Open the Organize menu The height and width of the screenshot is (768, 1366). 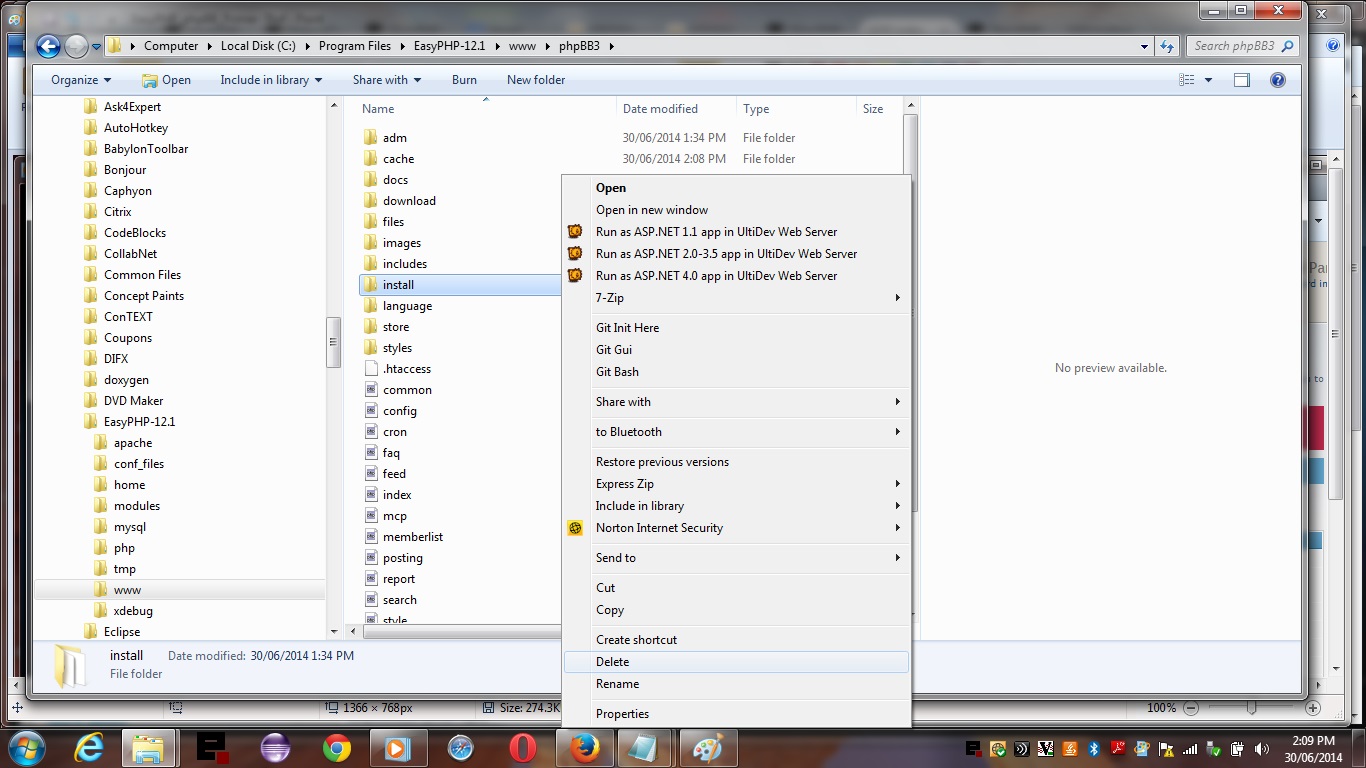coord(81,80)
